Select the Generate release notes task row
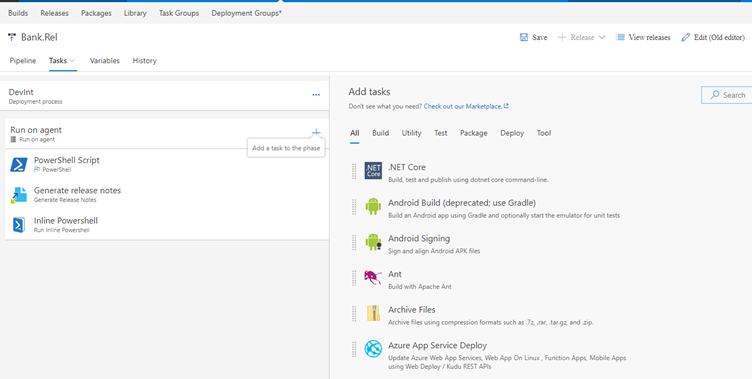The width and height of the screenshot is (752, 379). [x=167, y=194]
